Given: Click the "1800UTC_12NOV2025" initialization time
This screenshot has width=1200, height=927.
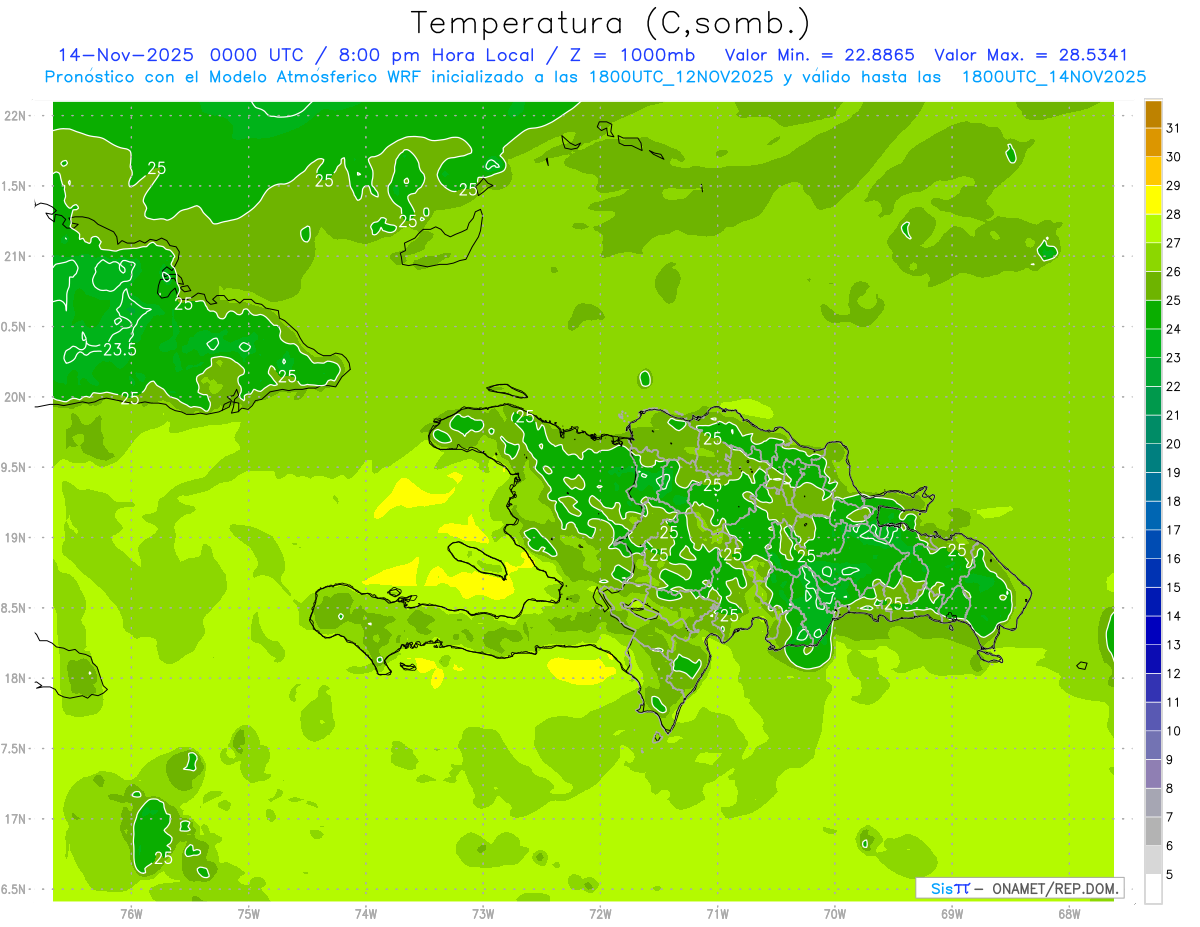Looking at the screenshot, I should [x=679, y=77].
